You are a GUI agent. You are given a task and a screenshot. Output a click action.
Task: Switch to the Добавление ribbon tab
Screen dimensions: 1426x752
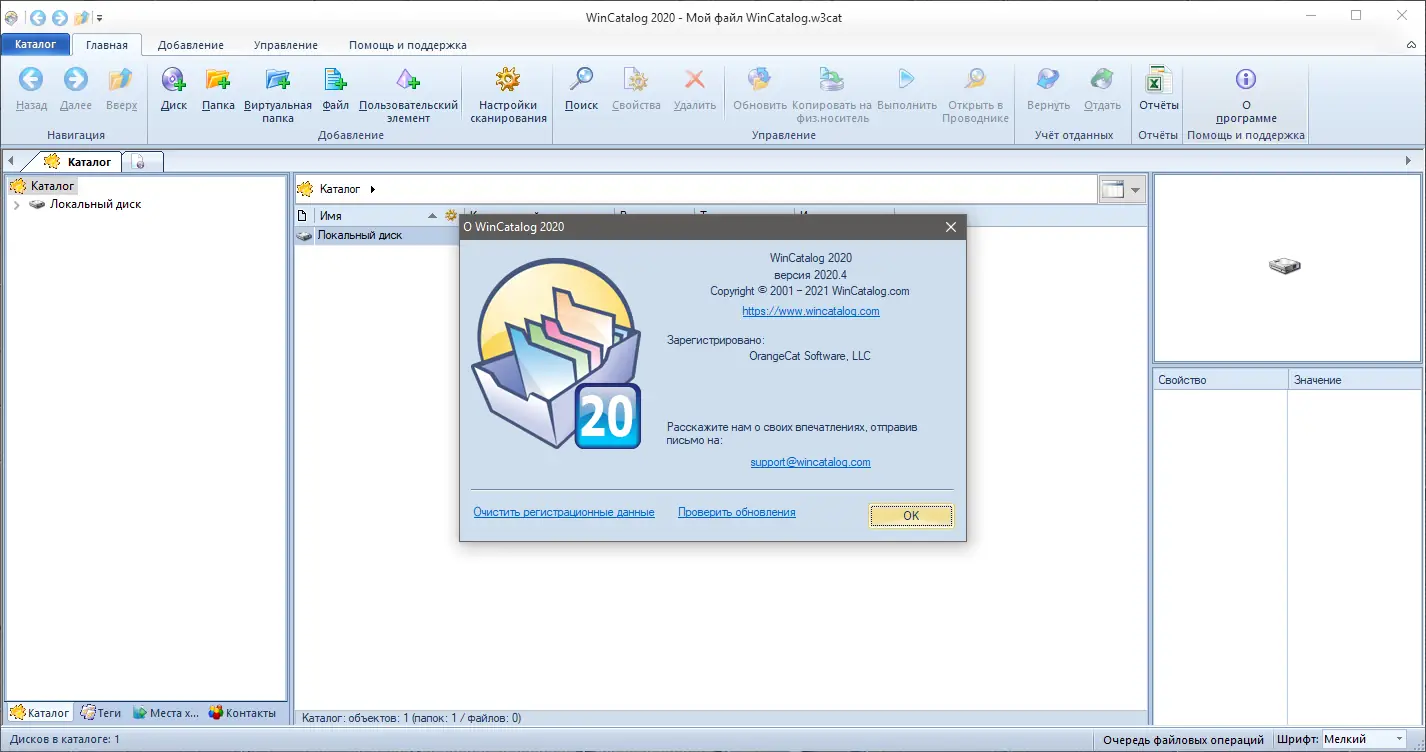pyautogui.click(x=191, y=44)
